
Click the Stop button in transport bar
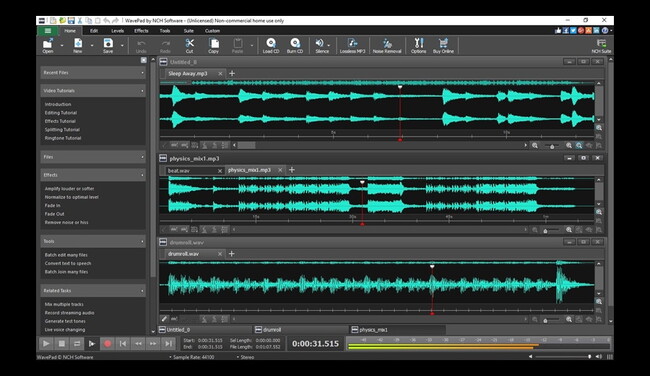[x=61, y=343]
